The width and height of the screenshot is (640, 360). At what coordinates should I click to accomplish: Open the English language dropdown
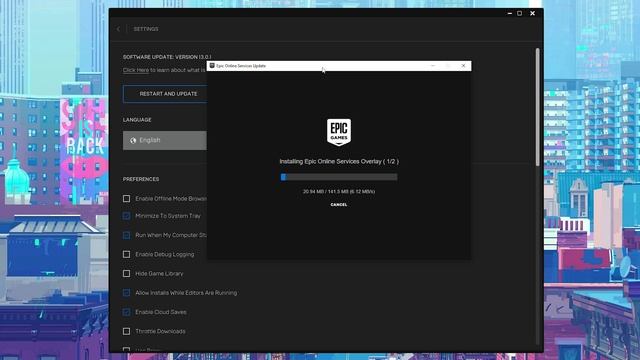point(165,140)
